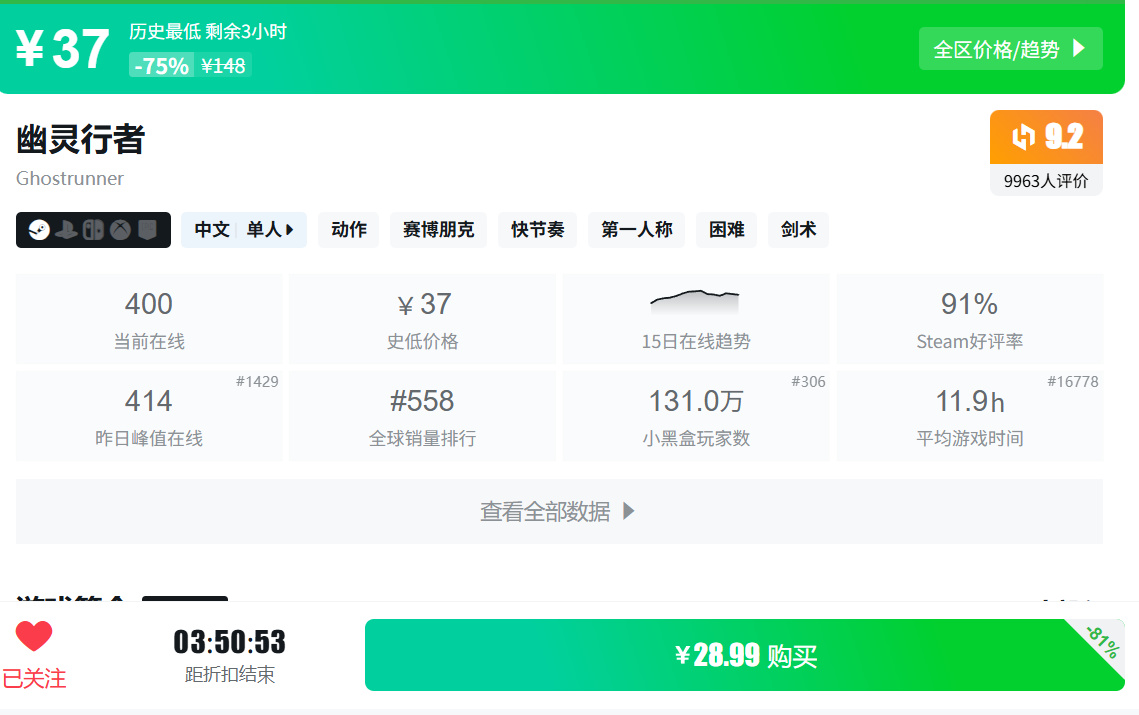Click the 9963人评价 review count
The image size is (1139, 715).
pos(1046,181)
